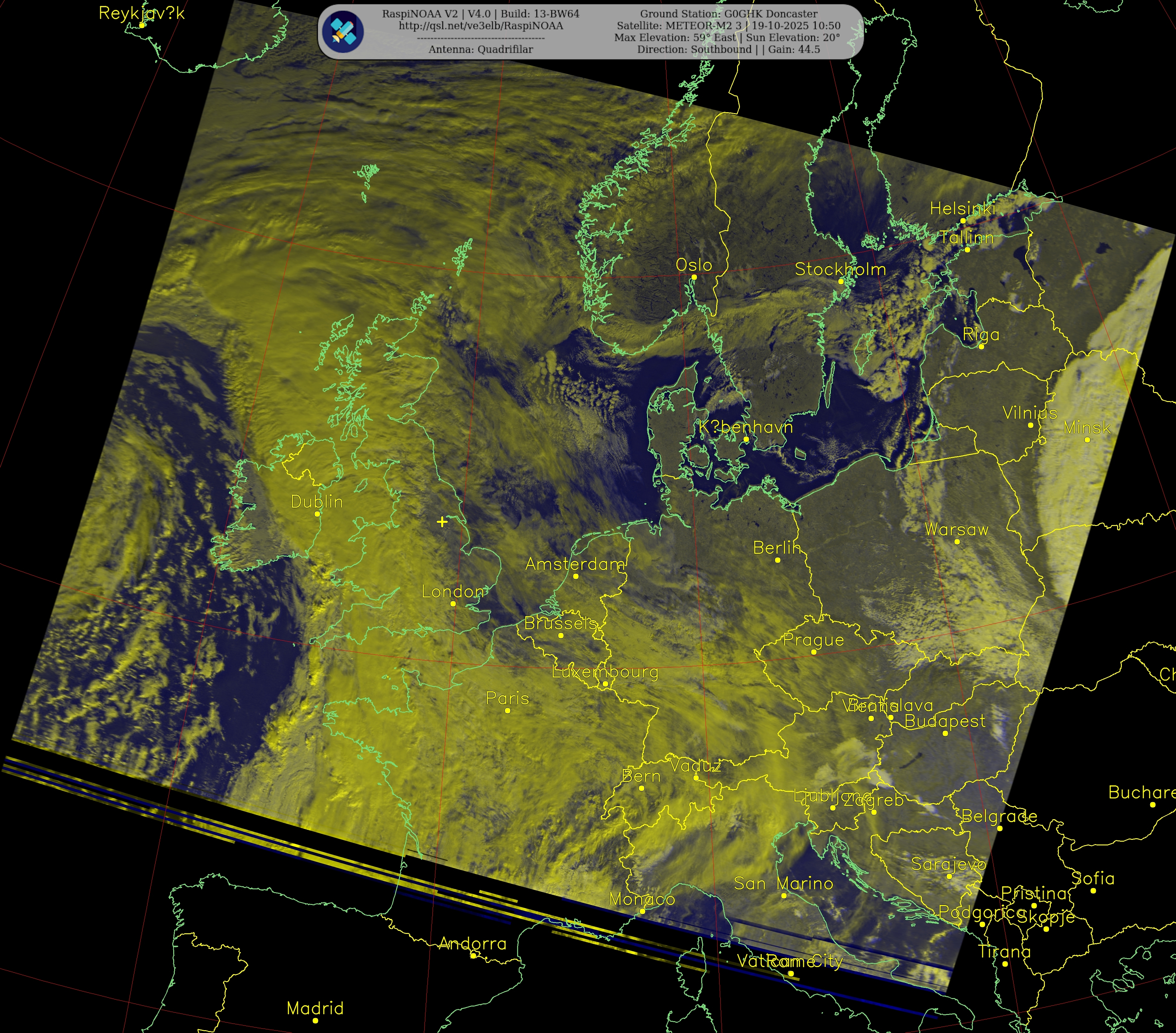Click the Reykjavik label text
Image resolution: width=1176 pixels, height=1033 pixels.
141,13
